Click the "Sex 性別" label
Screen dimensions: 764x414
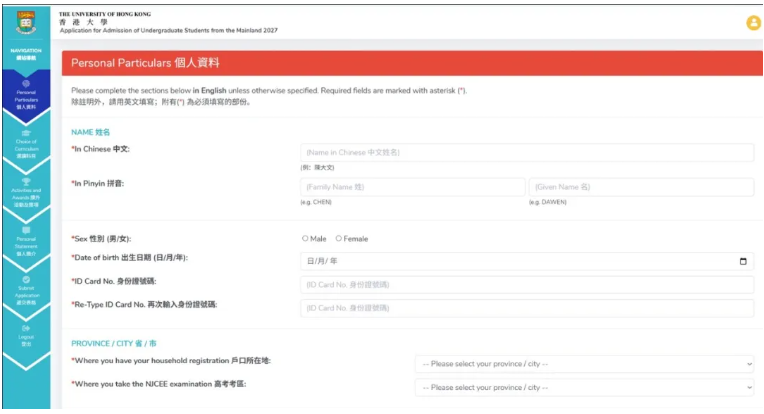click(101, 239)
